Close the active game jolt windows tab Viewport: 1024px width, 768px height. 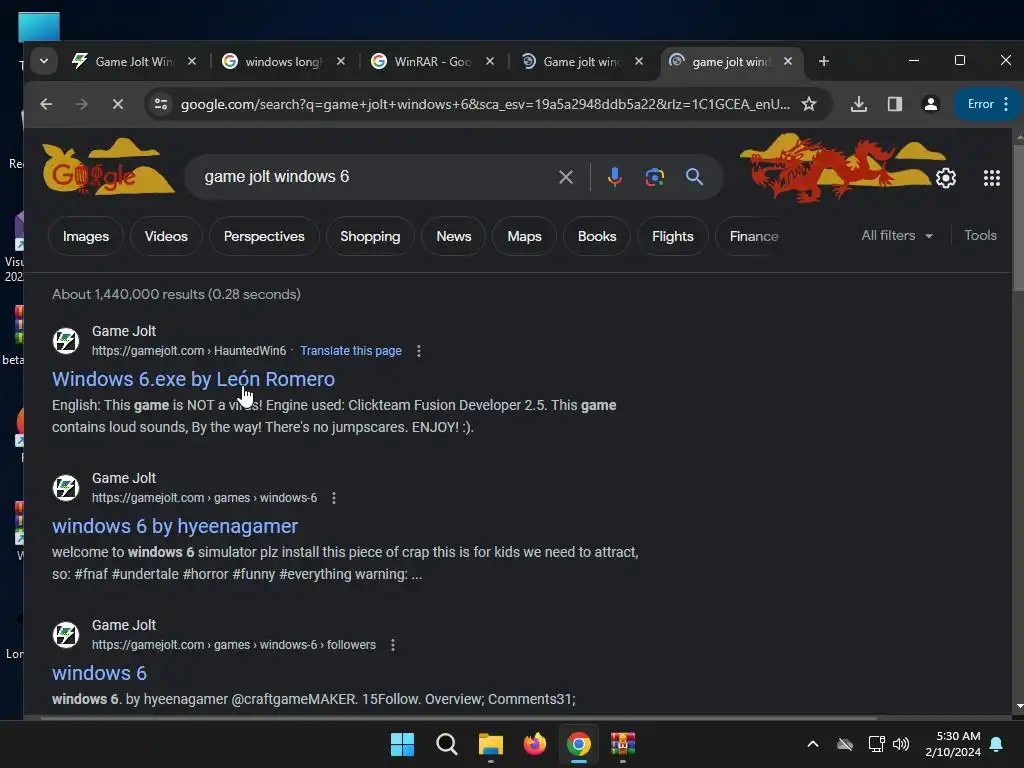coord(788,61)
